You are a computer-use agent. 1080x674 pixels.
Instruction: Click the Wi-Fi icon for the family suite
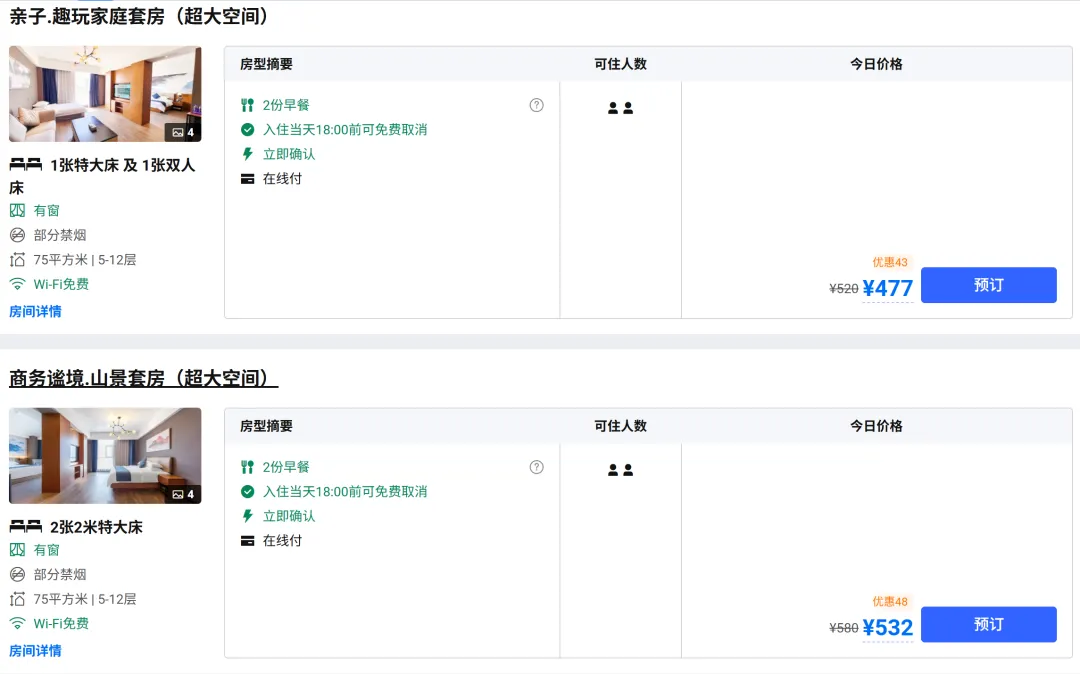pos(17,284)
